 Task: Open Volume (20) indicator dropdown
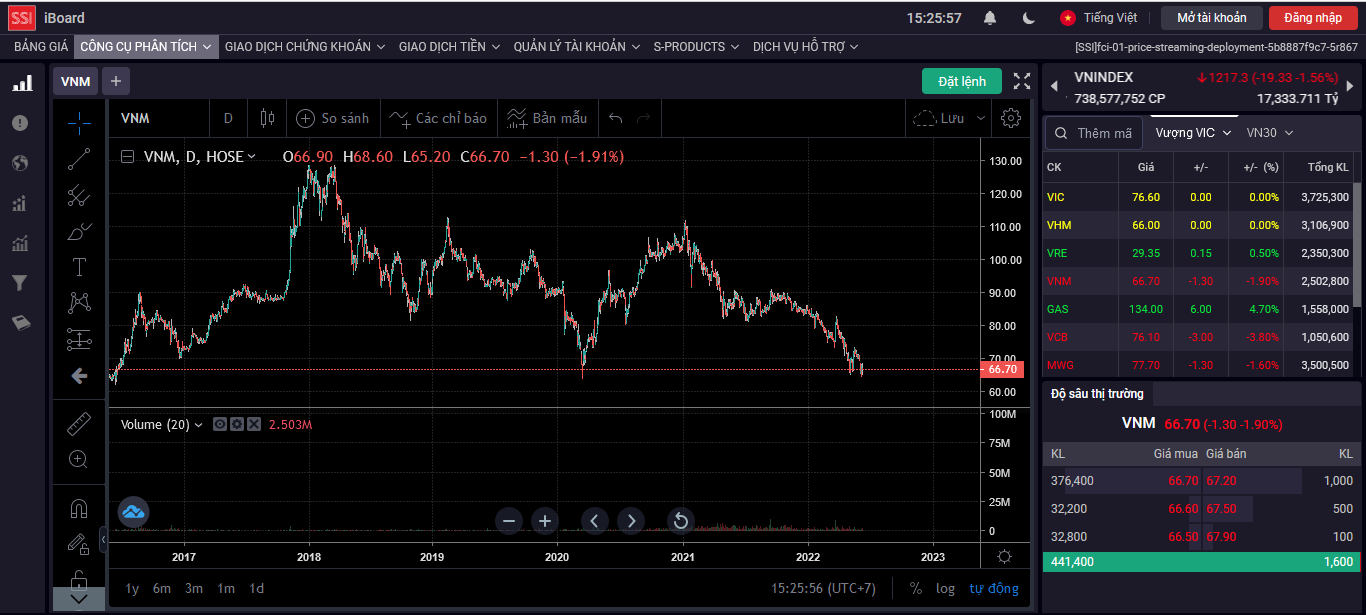197,425
